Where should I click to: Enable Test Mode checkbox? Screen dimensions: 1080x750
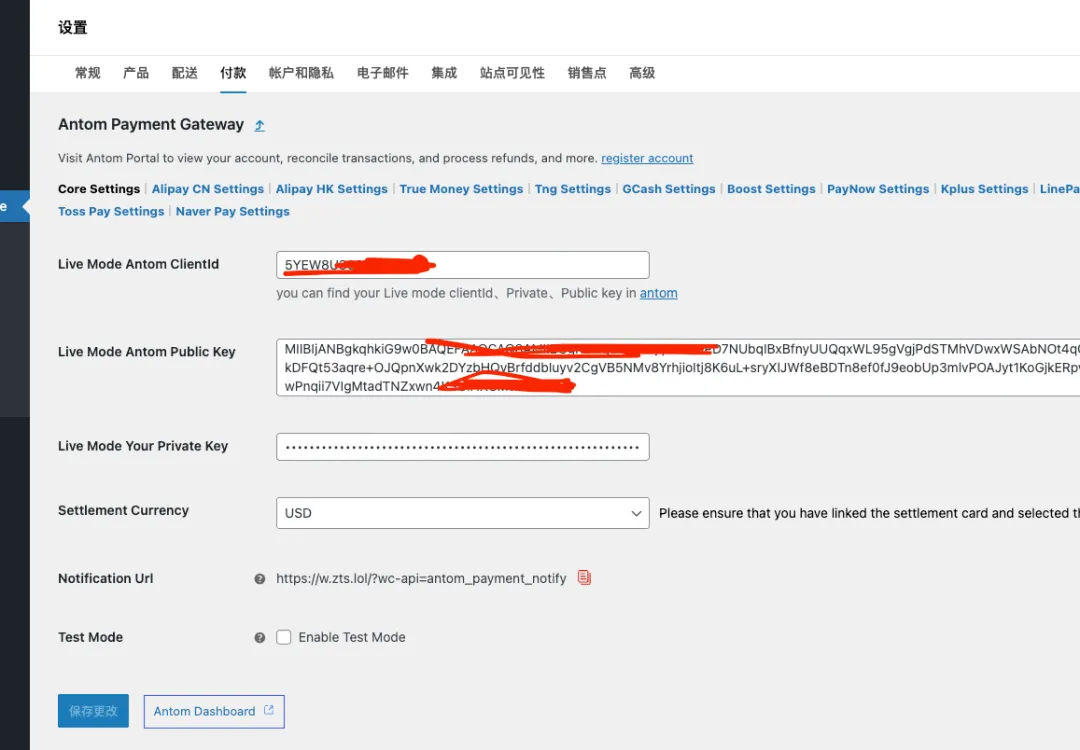tap(284, 637)
